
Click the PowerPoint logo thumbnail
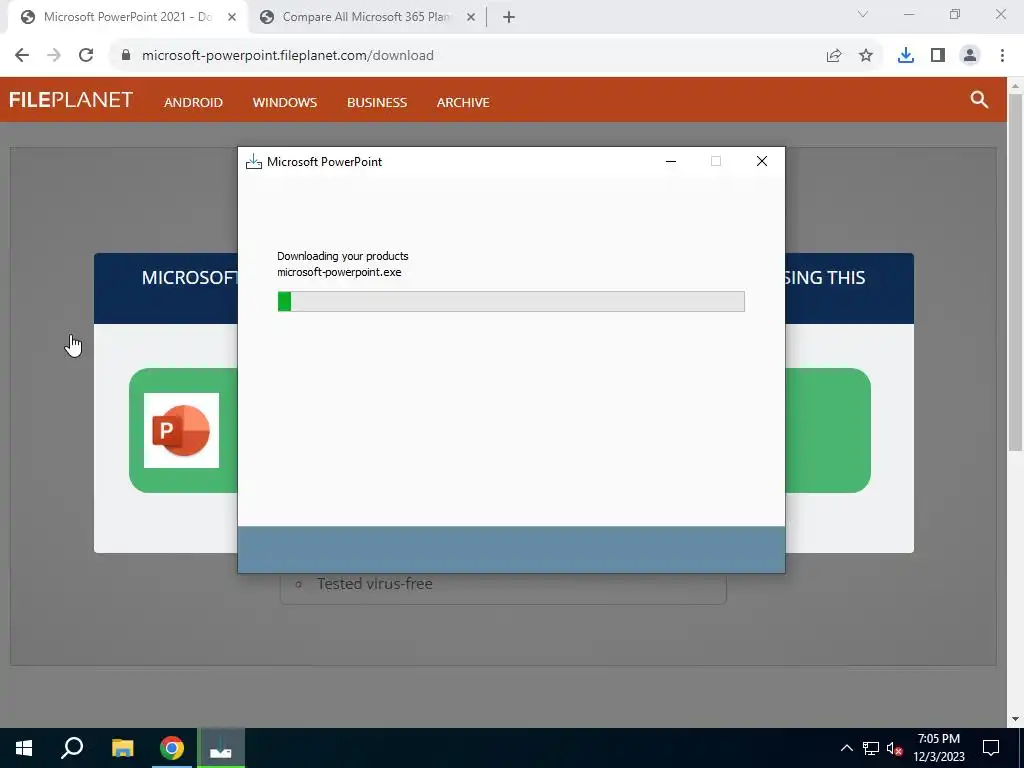pyautogui.click(x=182, y=430)
